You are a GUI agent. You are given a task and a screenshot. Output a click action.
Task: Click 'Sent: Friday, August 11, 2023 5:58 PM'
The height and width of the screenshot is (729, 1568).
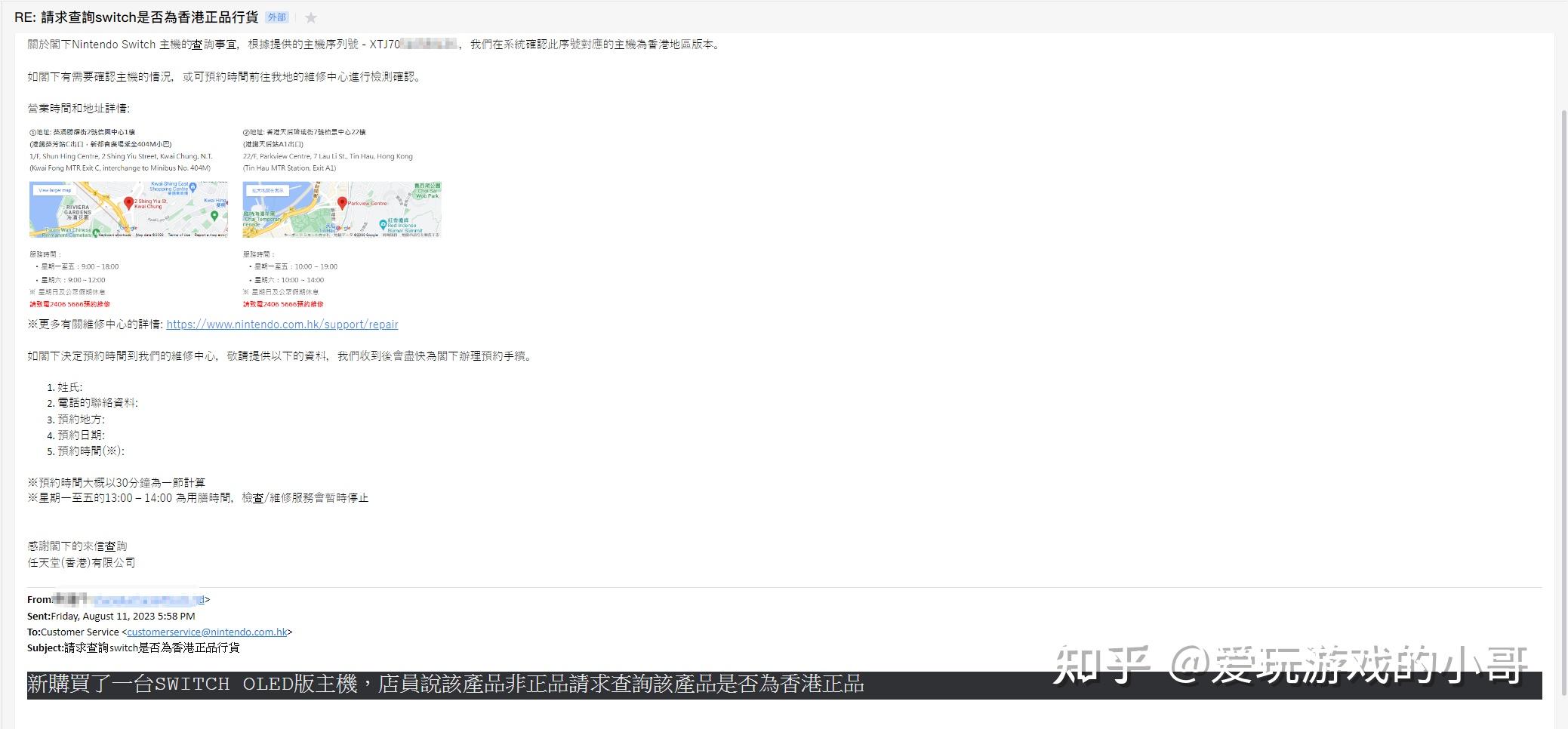[111, 616]
